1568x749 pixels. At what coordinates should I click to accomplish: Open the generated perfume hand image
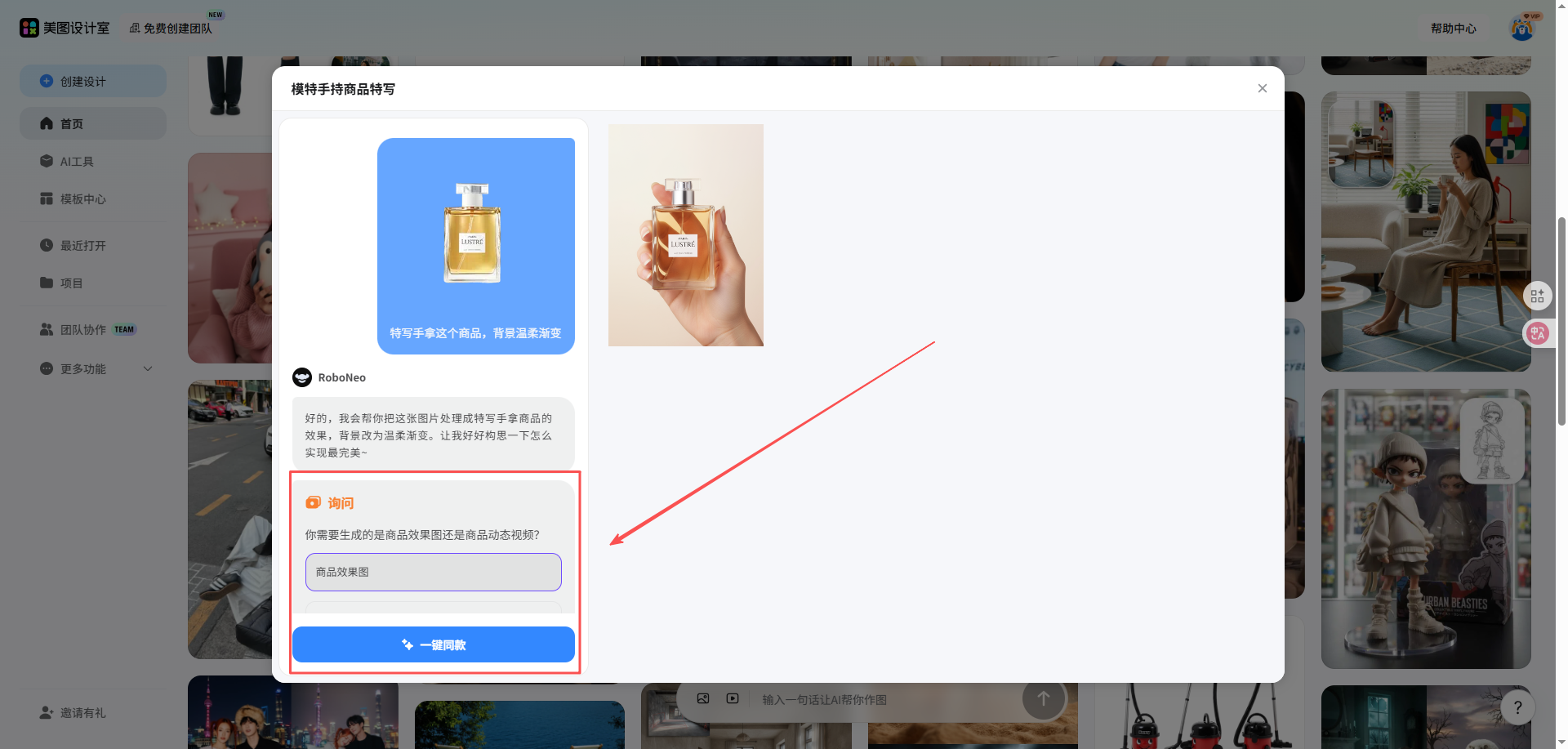pyautogui.click(x=686, y=235)
